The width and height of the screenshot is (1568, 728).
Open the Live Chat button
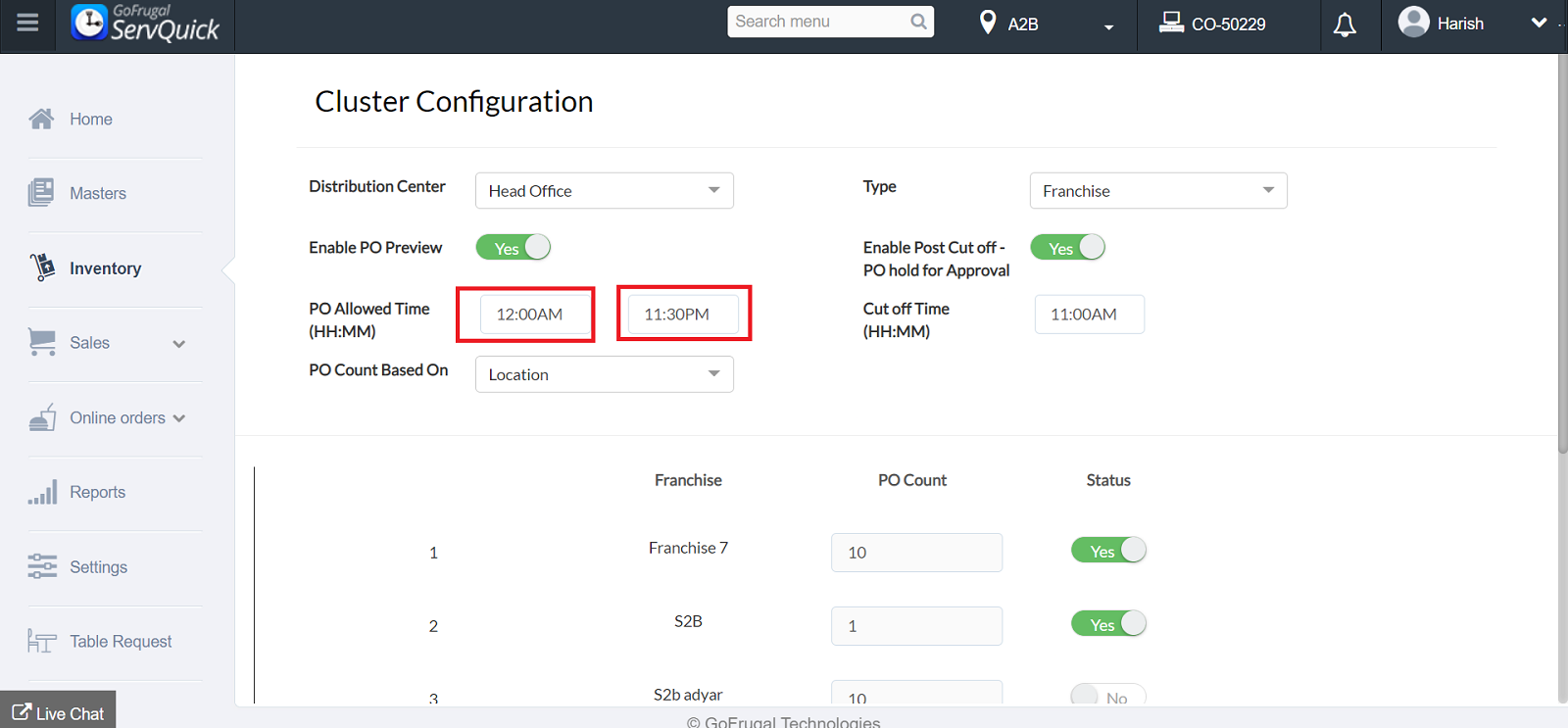tap(58, 712)
